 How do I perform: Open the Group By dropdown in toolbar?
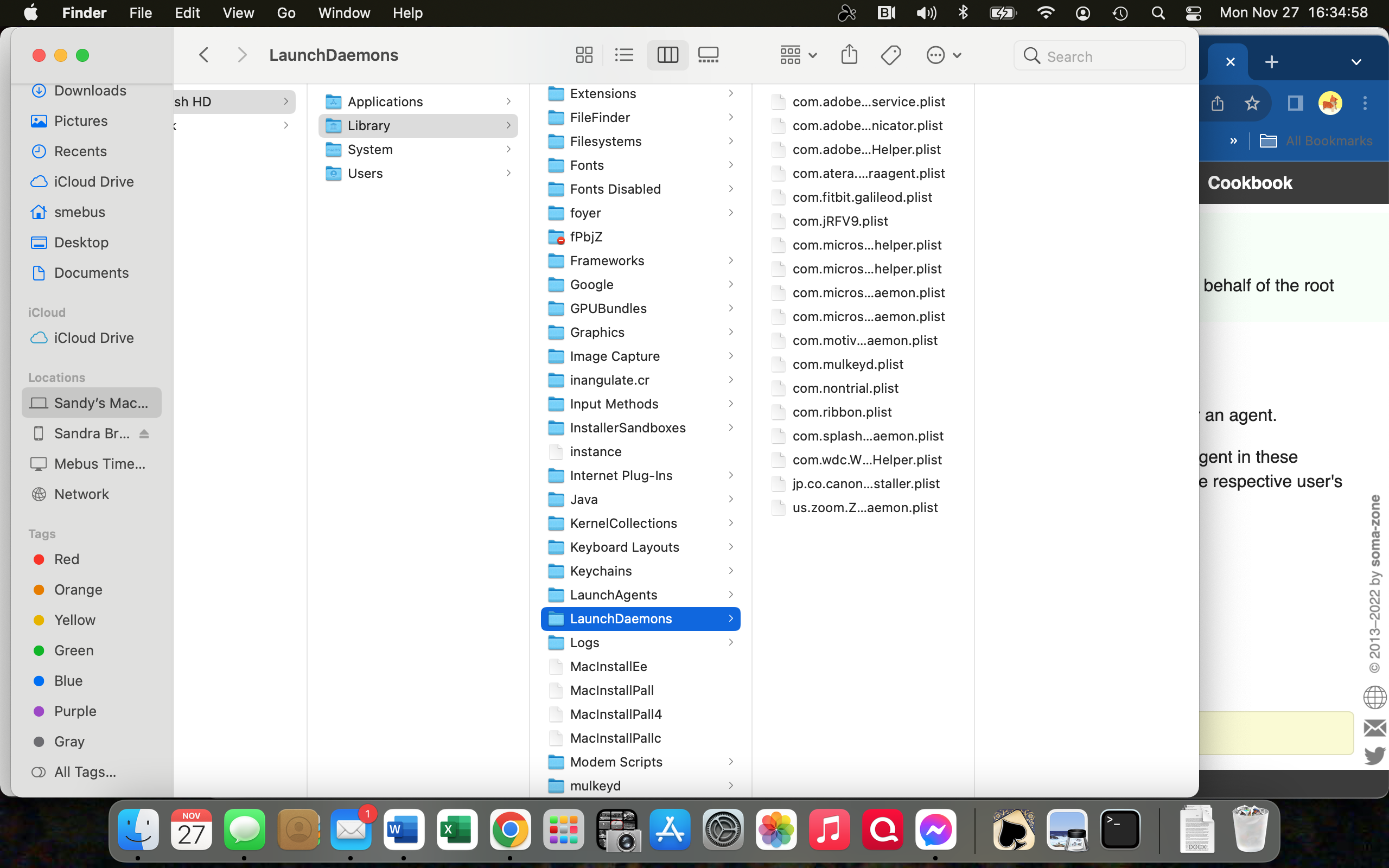point(797,55)
